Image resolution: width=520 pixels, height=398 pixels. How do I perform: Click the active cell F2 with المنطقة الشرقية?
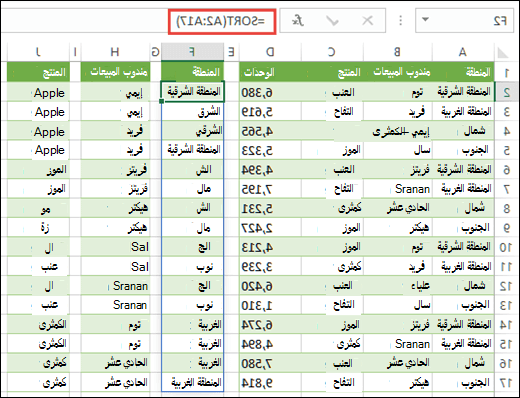(192, 91)
